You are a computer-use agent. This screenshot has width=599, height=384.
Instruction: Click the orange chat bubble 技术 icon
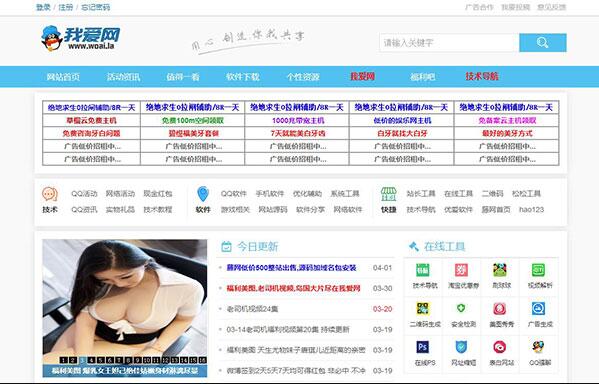50,194
